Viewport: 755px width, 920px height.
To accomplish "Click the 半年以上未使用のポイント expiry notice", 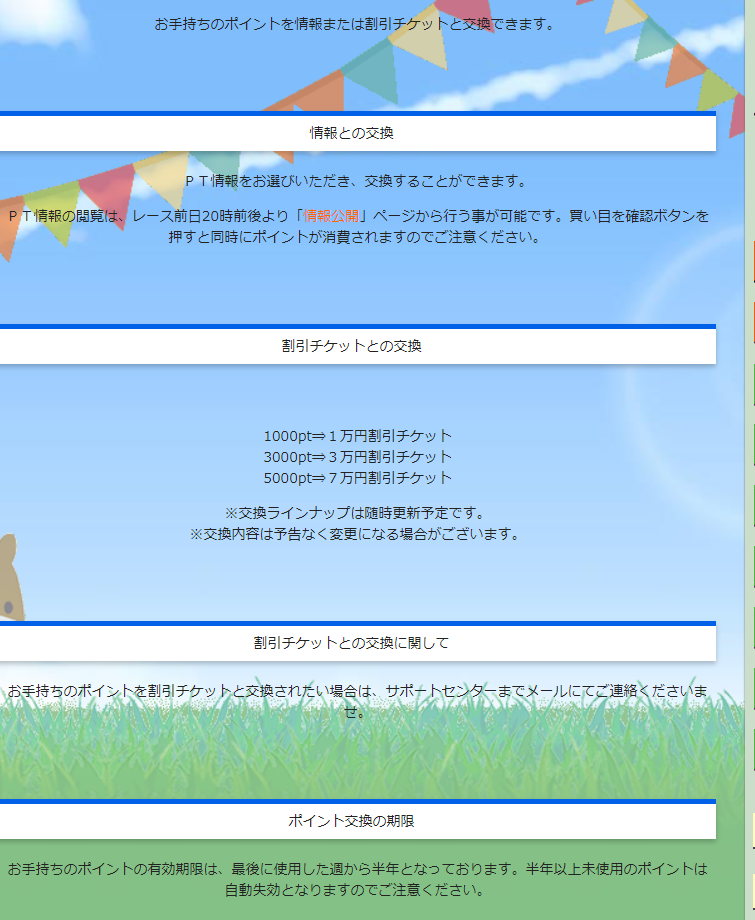I will coord(357,879).
